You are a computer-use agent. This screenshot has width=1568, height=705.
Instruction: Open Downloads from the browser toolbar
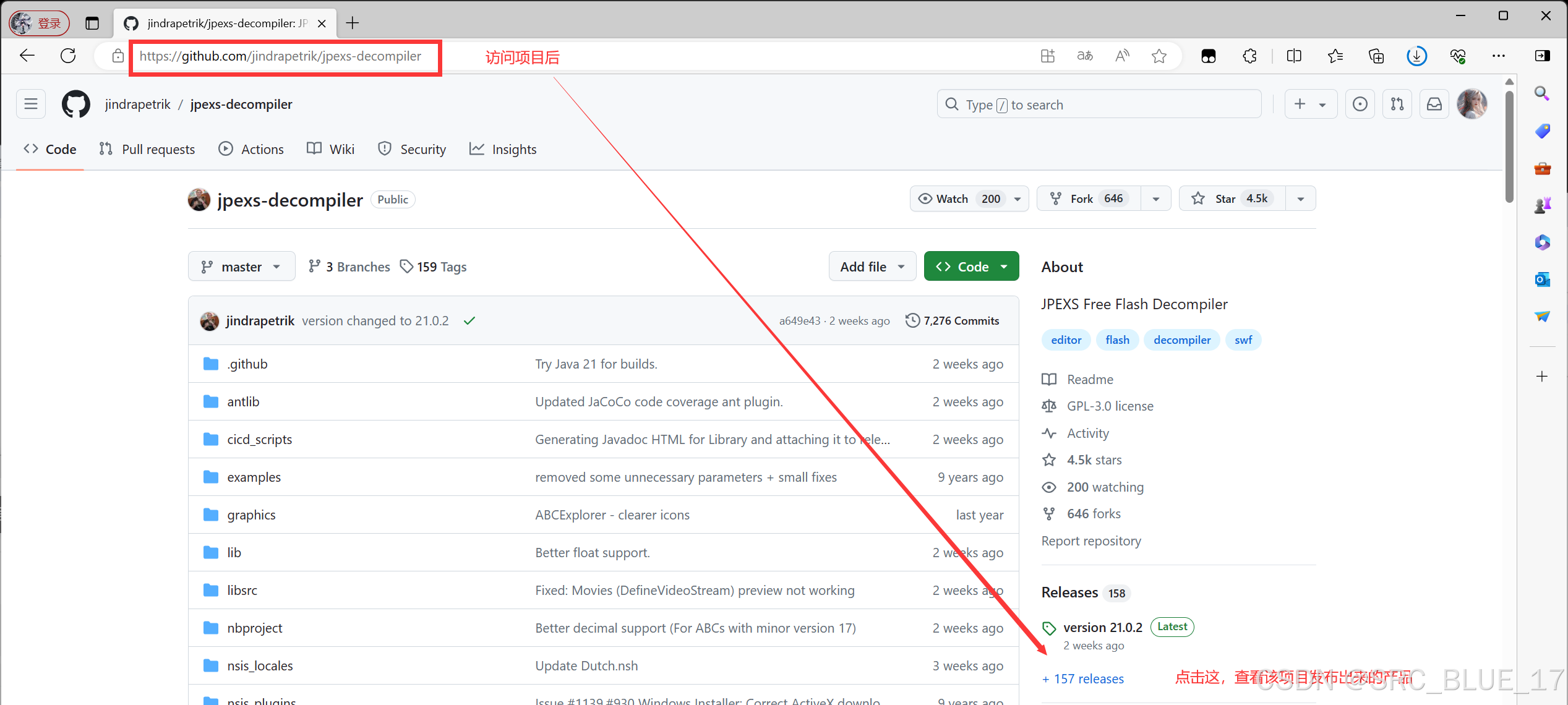tap(1416, 56)
